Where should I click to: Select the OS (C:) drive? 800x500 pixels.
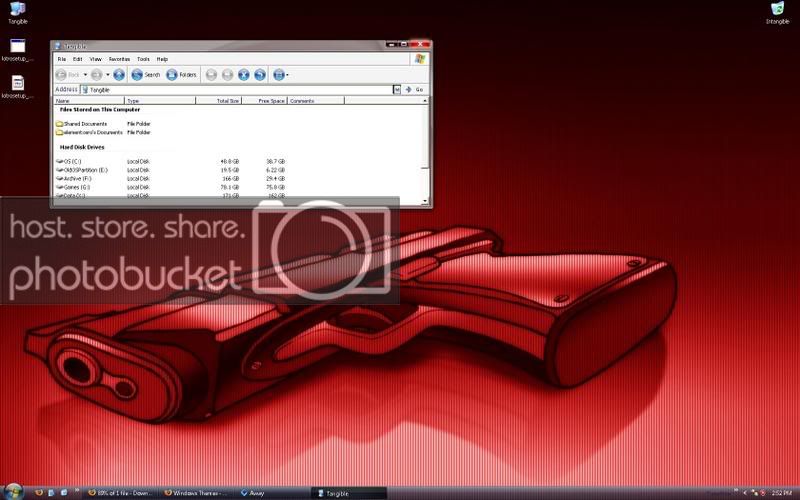(69, 161)
